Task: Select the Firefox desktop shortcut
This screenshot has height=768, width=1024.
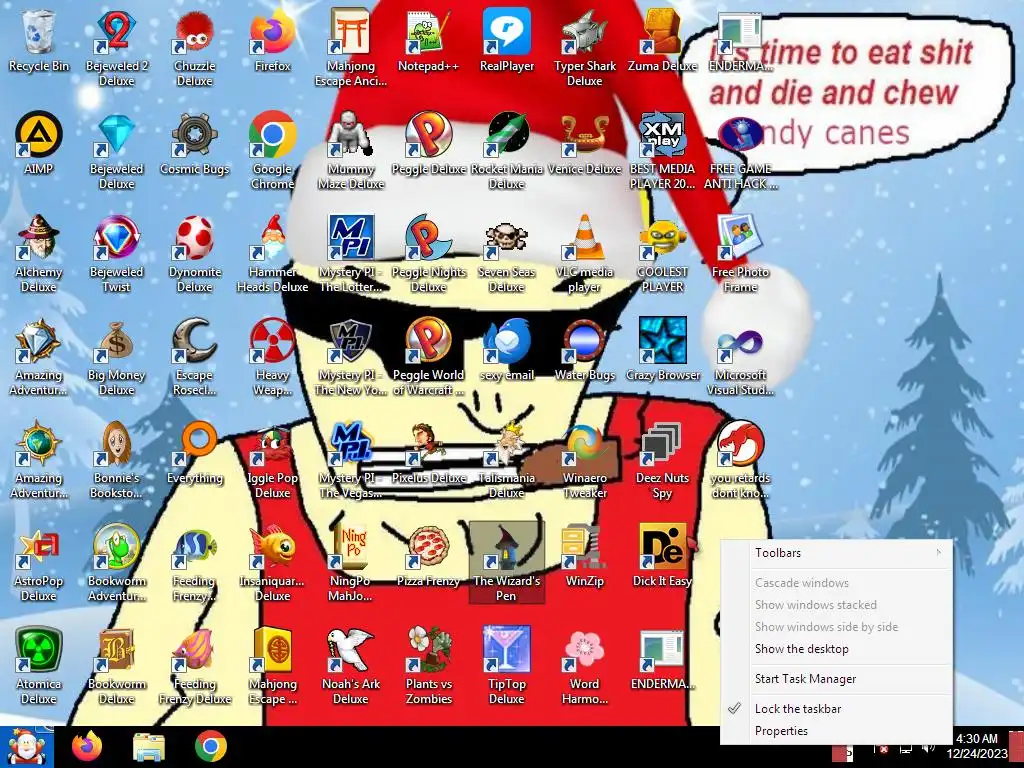Action: pyautogui.click(x=272, y=40)
